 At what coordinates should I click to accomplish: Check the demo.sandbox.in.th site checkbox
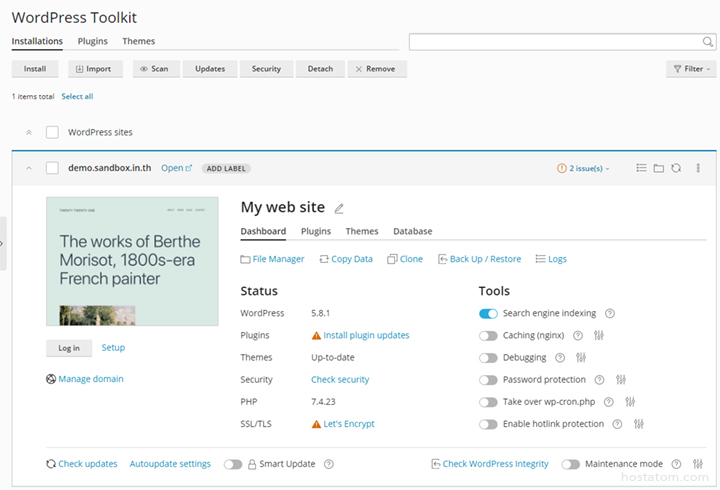pos(52,168)
